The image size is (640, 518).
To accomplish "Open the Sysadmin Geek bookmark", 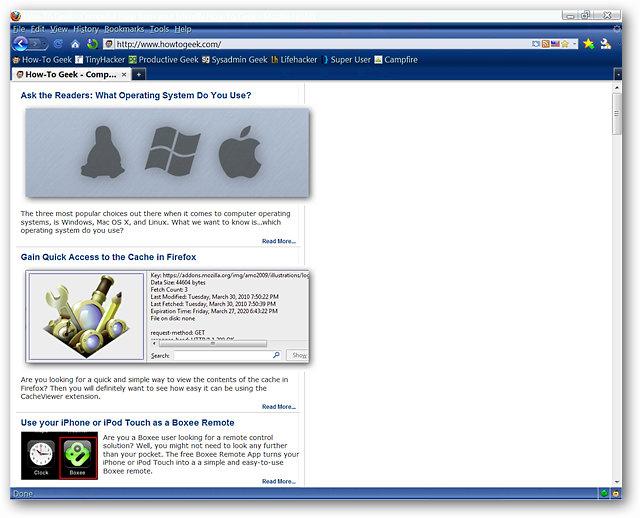I will click(x=235, y=60).
